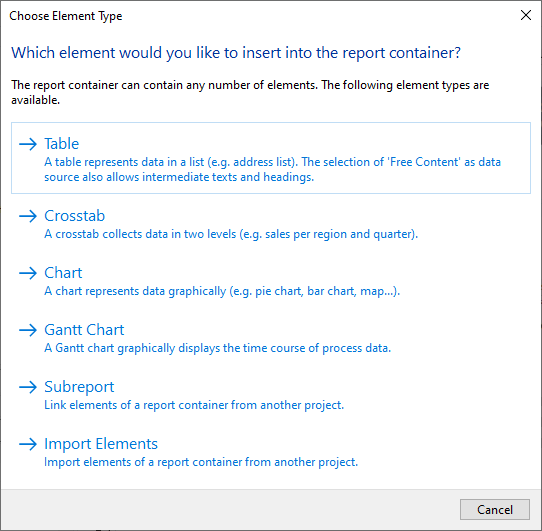Click the table description mentioning 'Free Content'
542x531 pixels.
(x=272, y=169)
